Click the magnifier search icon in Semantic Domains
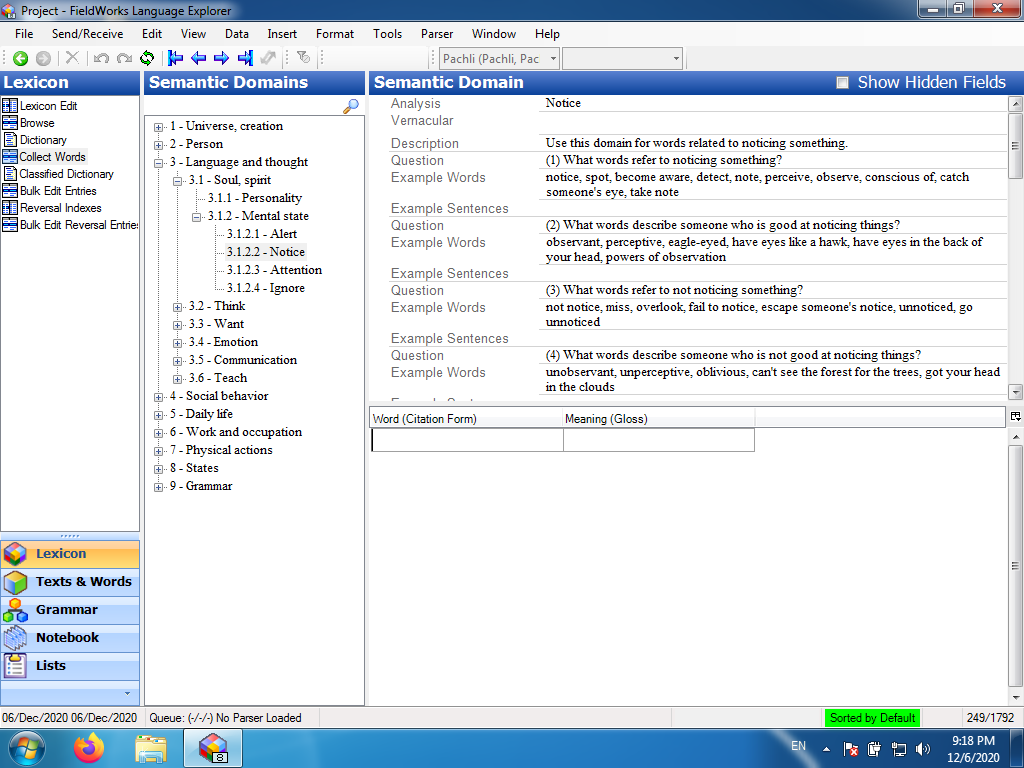 (x=351, y=106)
